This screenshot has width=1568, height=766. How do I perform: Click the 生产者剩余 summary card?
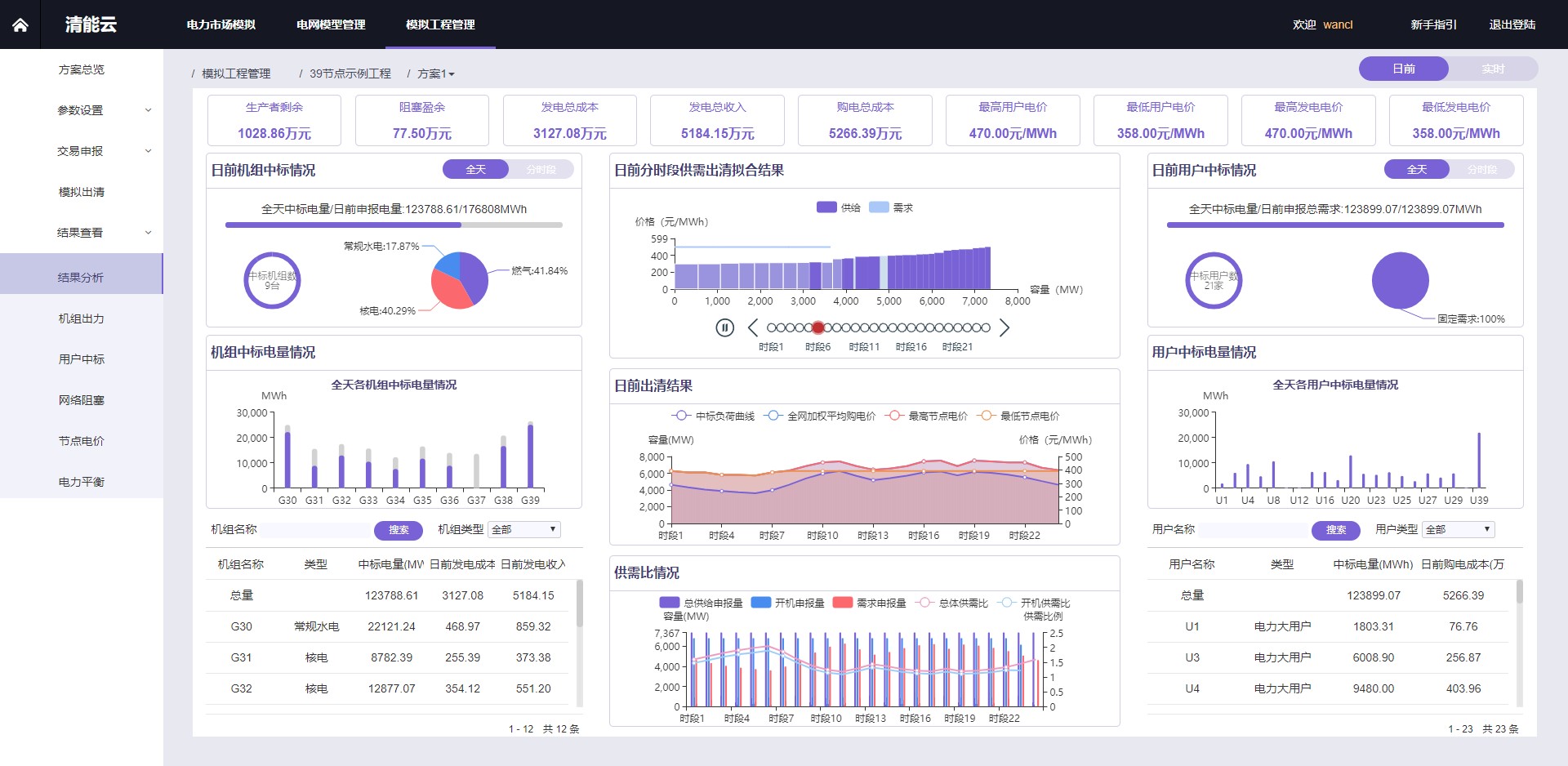click(274, 120)
